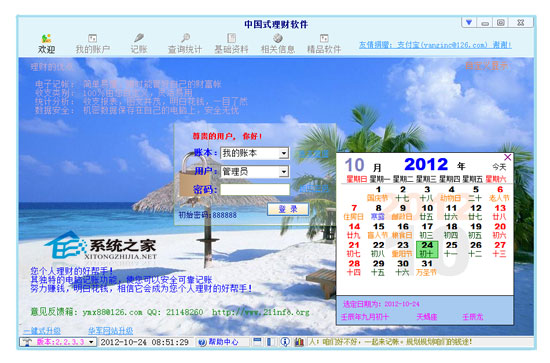
Task: Click the http://www.21info.org website address
Action: (x=261, y=312)
